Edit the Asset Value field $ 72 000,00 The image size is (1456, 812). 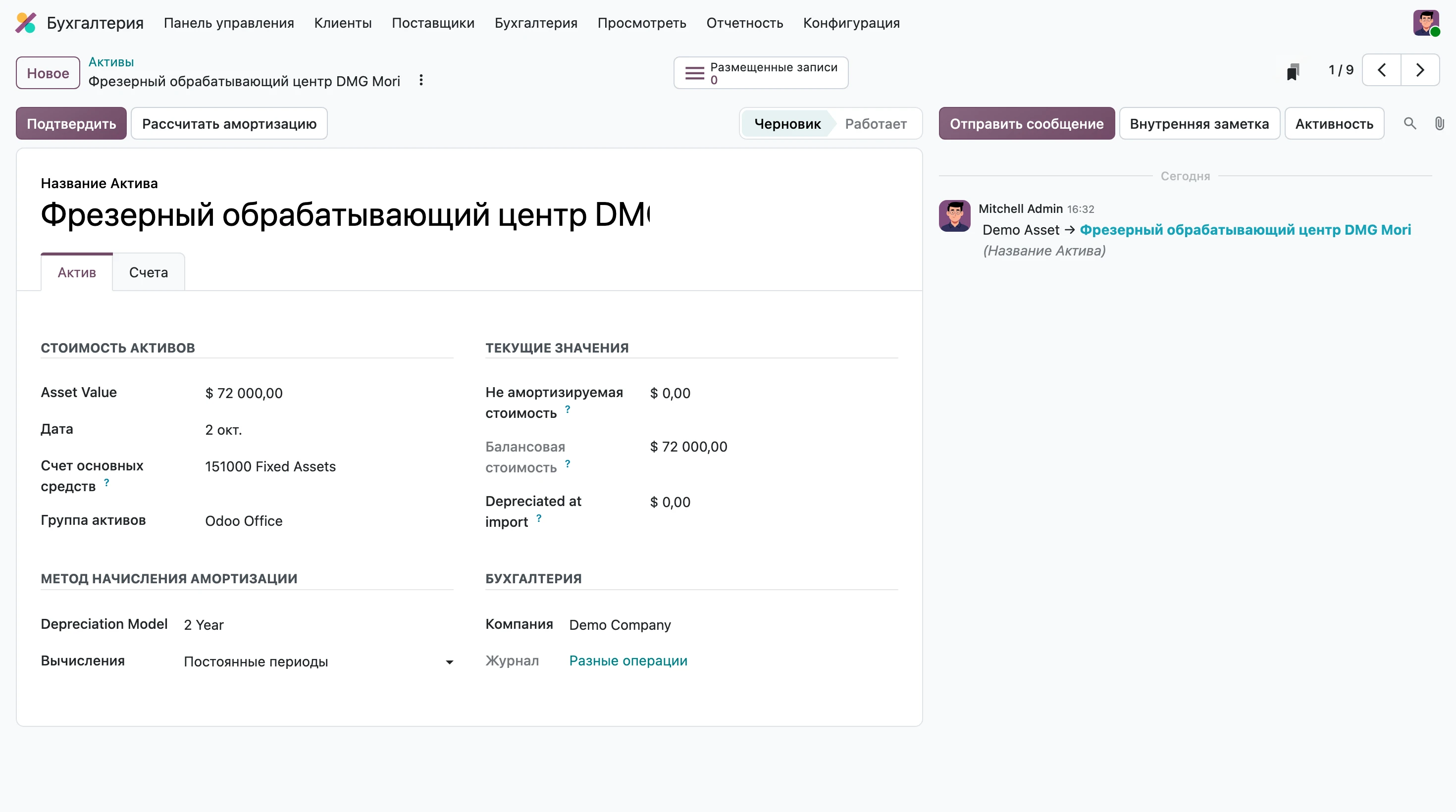coord(329,393)
